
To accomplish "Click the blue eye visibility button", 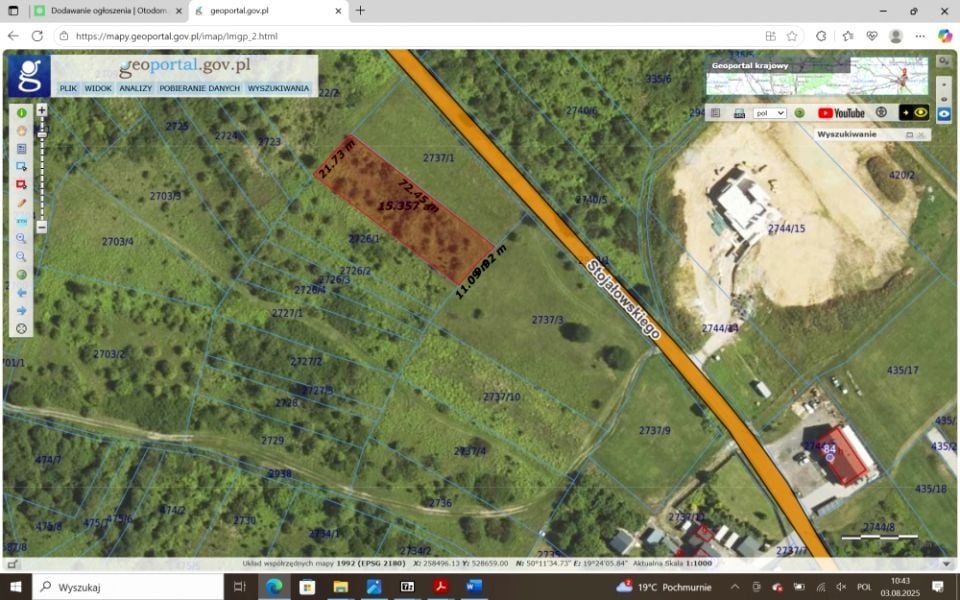I will [x=944, y=114].
